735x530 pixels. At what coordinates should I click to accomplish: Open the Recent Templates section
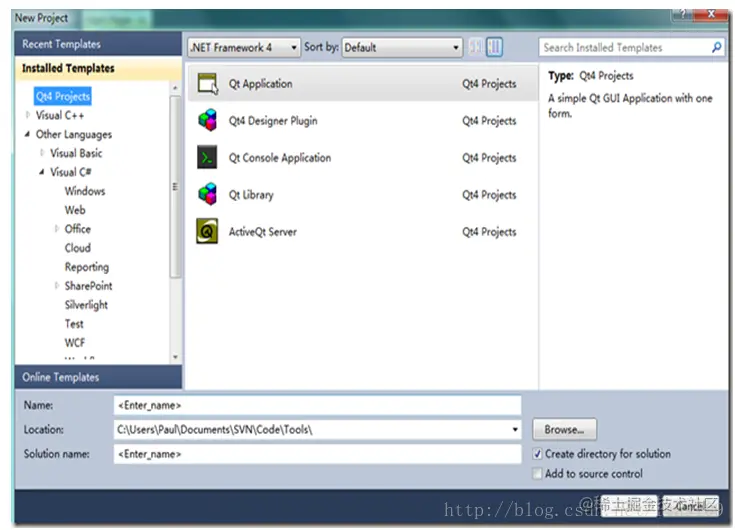(98, 44)
